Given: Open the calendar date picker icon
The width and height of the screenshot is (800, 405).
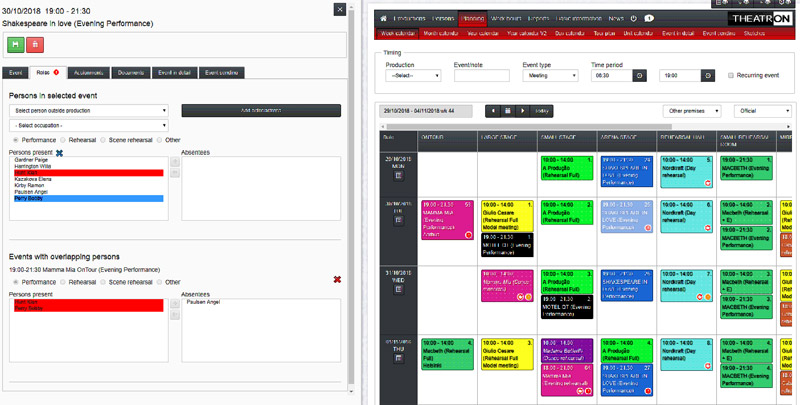Looking at the screenshot, I should [x=508, y=110].
